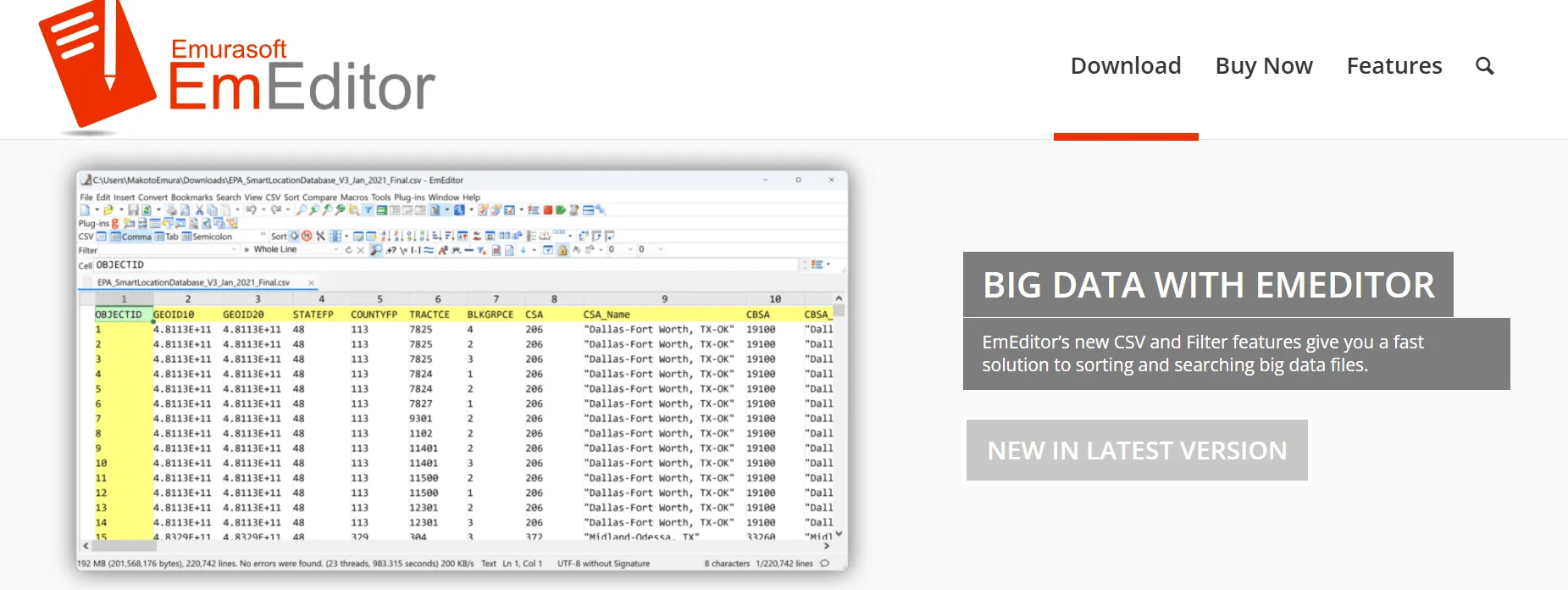Image resolution: width=1568 pixels, height=590 pixels.
Task: Select column number 5 header
Action: 380,299
